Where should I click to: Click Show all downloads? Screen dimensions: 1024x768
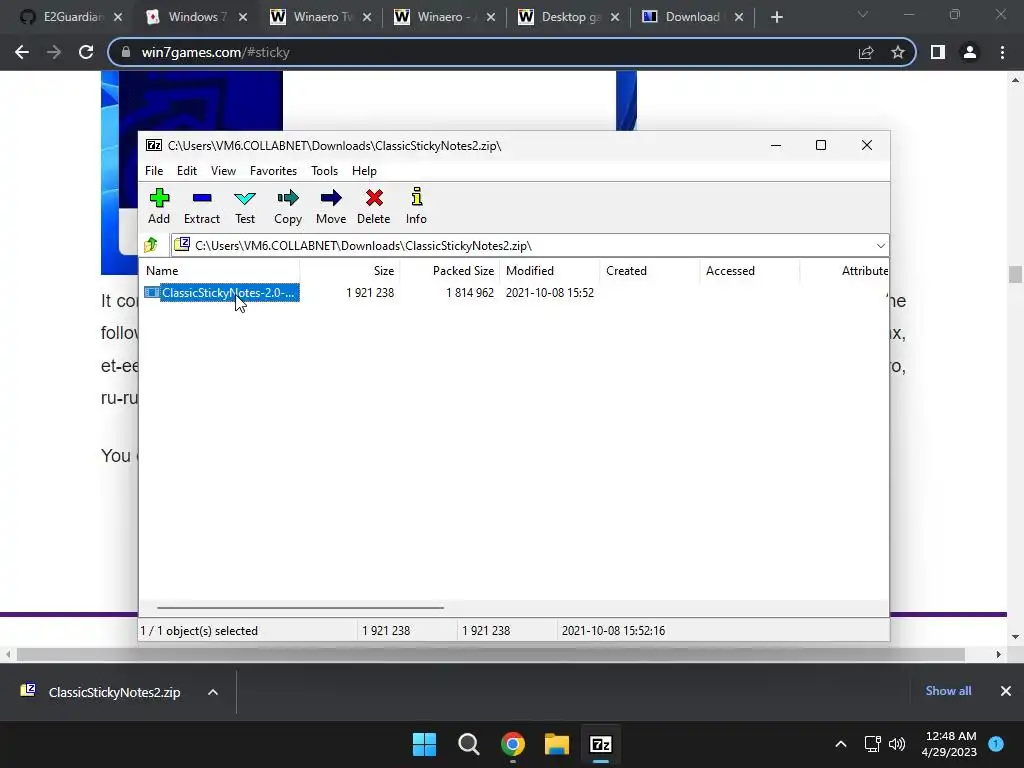[x=948, y=691]
